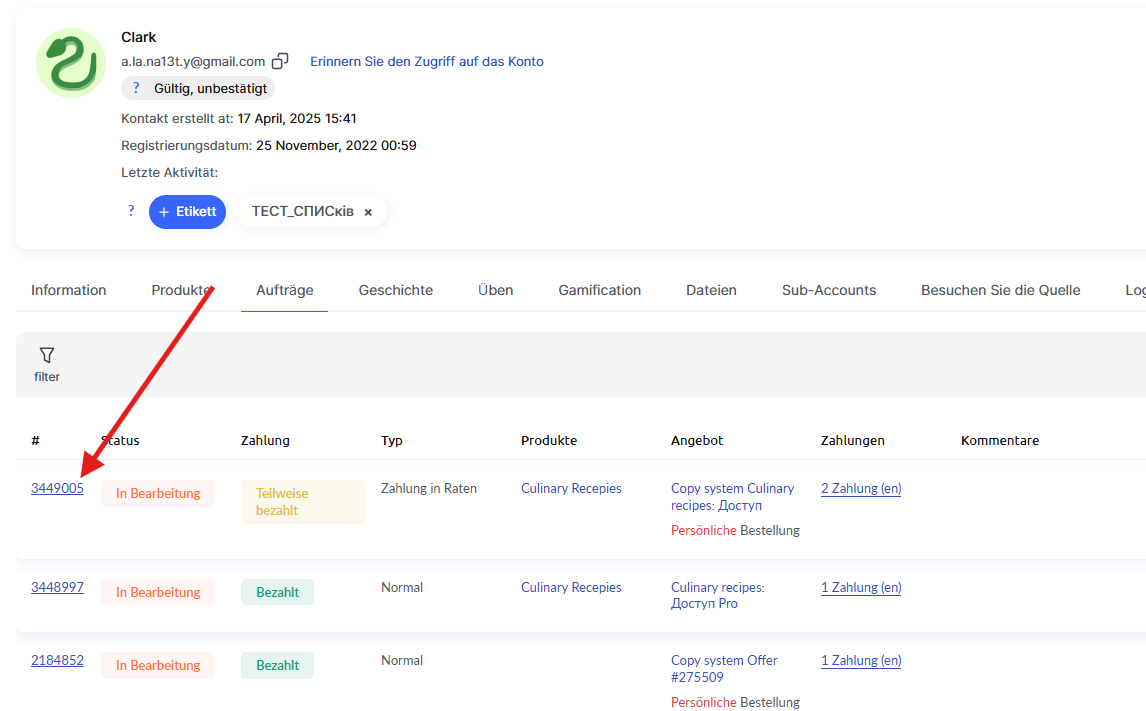Add a tag with the Etikett button
The height and width of the screenshot is (711, 1146).
pos(187,212)
